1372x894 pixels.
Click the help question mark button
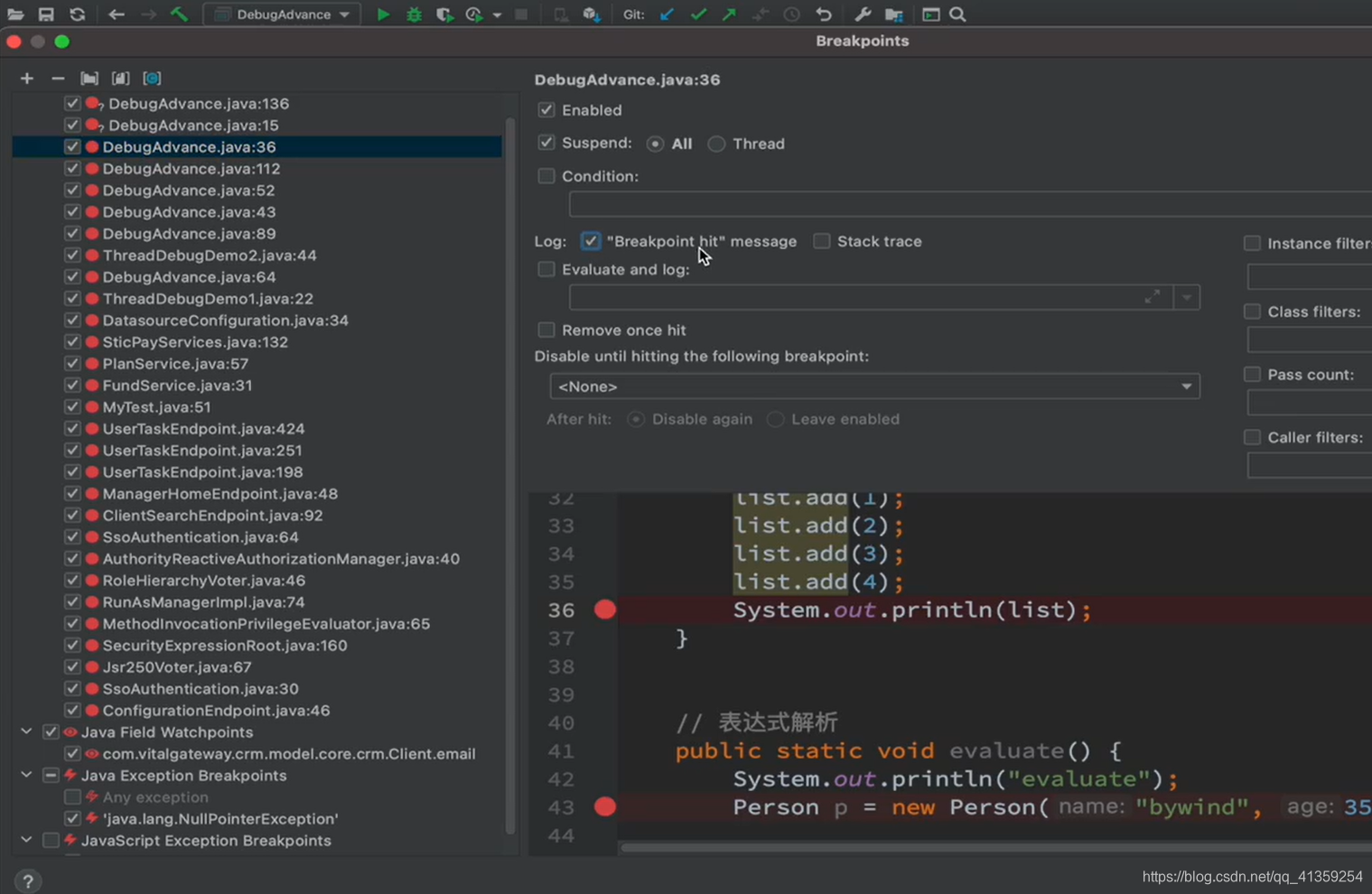[x=28, y=881]
